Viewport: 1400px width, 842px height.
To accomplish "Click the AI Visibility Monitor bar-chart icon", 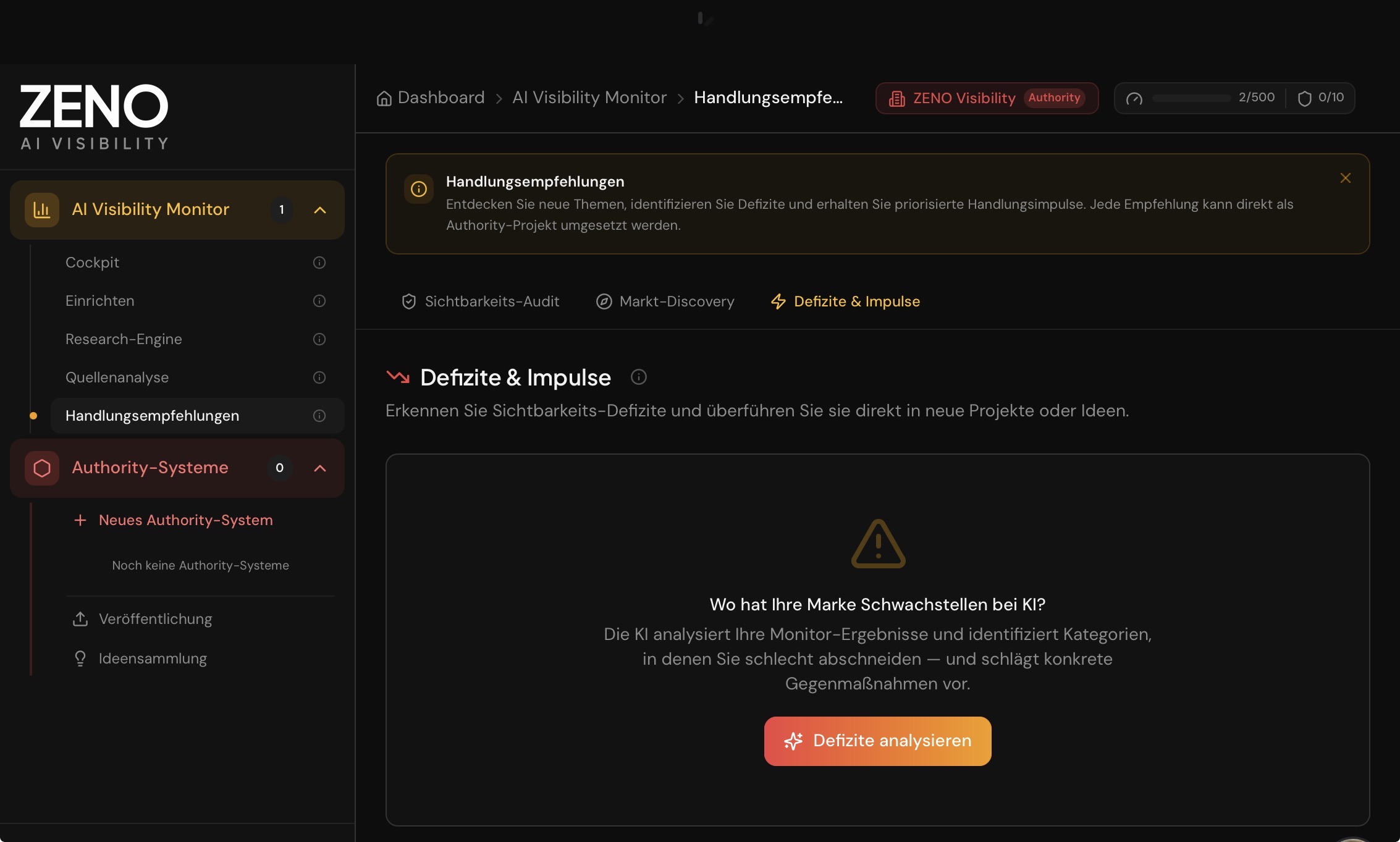I will click(41, 210).
